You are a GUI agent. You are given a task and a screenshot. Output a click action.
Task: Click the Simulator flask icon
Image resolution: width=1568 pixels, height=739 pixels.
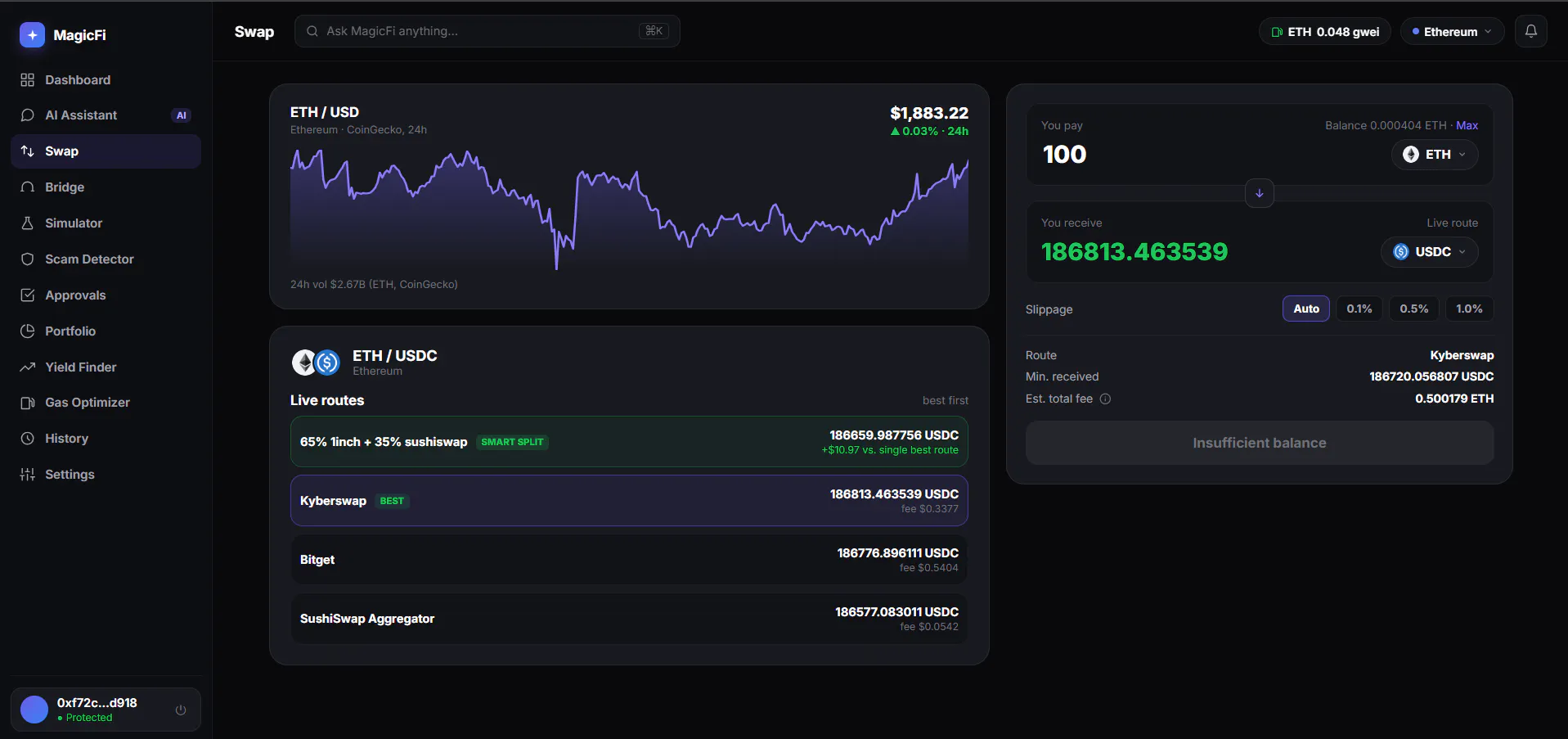(x=28, y=223)
